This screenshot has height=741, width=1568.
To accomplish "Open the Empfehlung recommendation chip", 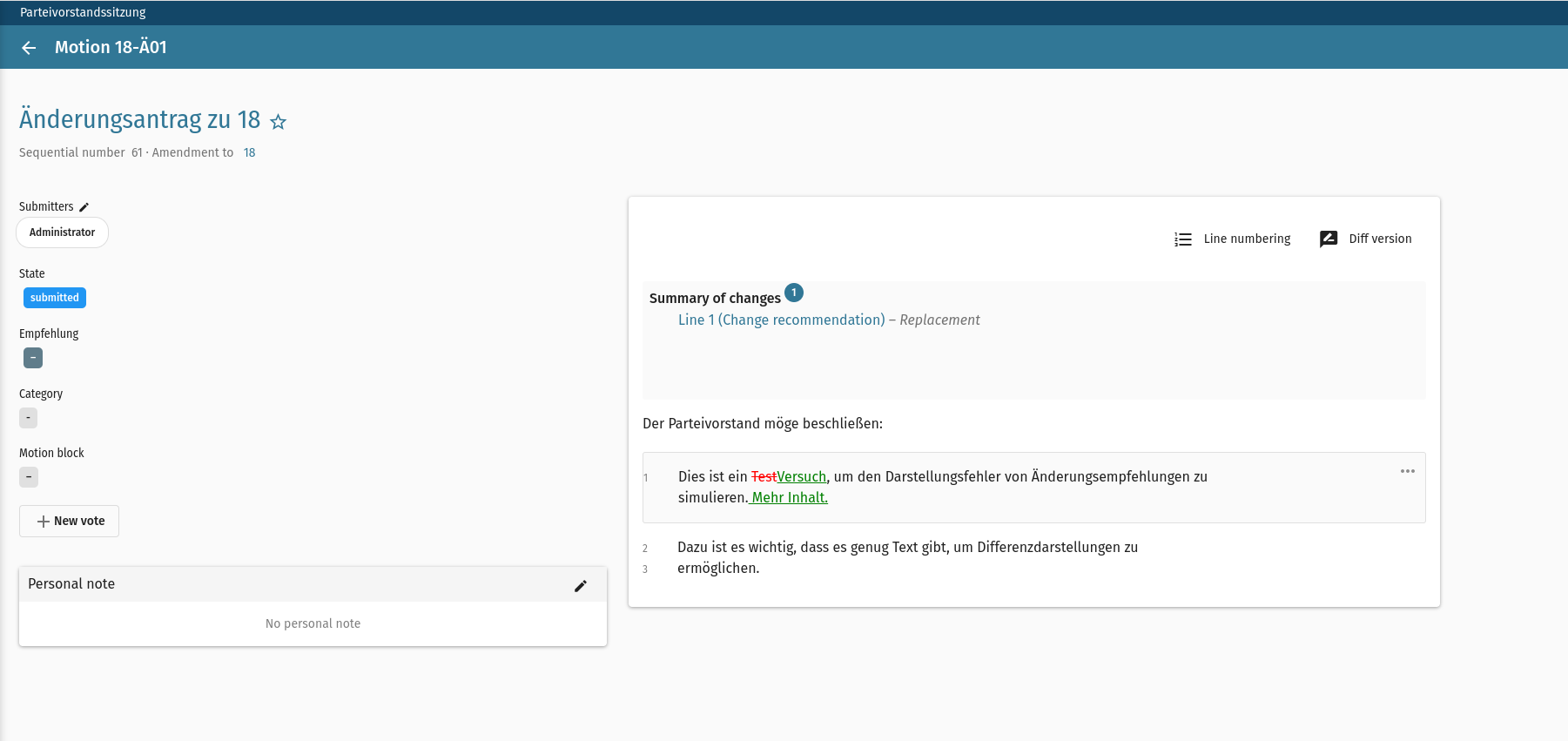I will point(33,358).
